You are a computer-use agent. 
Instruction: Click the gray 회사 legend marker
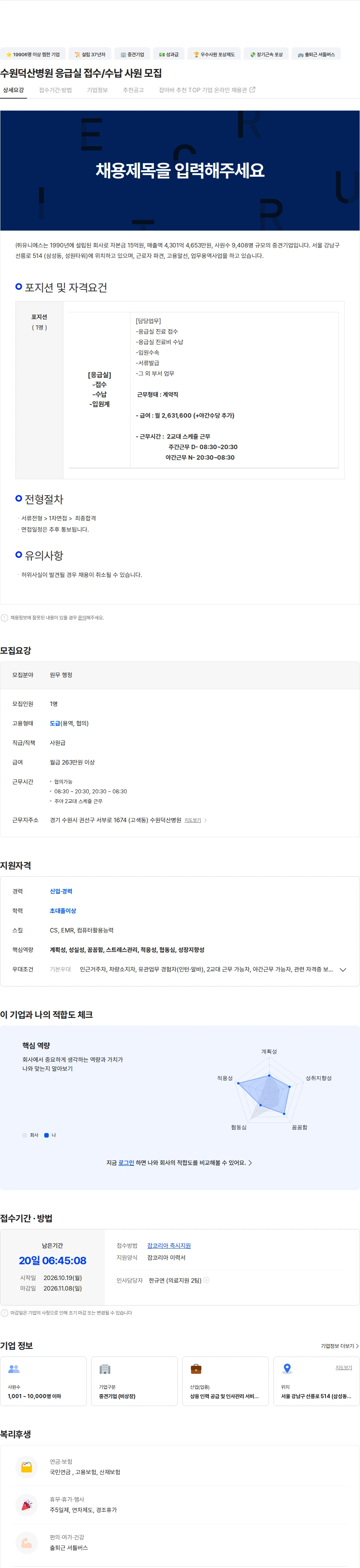(24, 1135)
